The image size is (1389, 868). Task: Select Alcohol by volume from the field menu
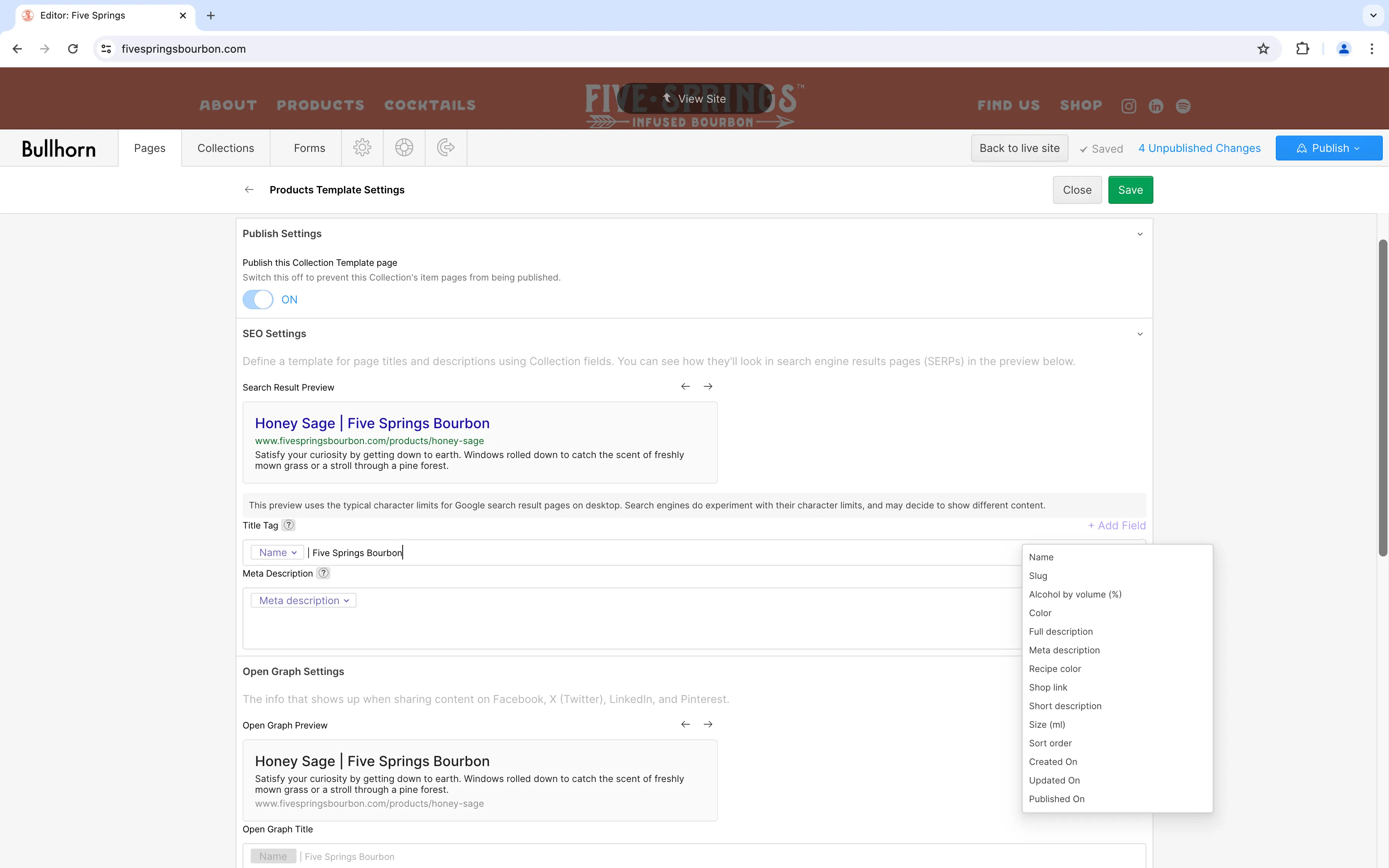pyautogui.click(x=1074, y=594)
